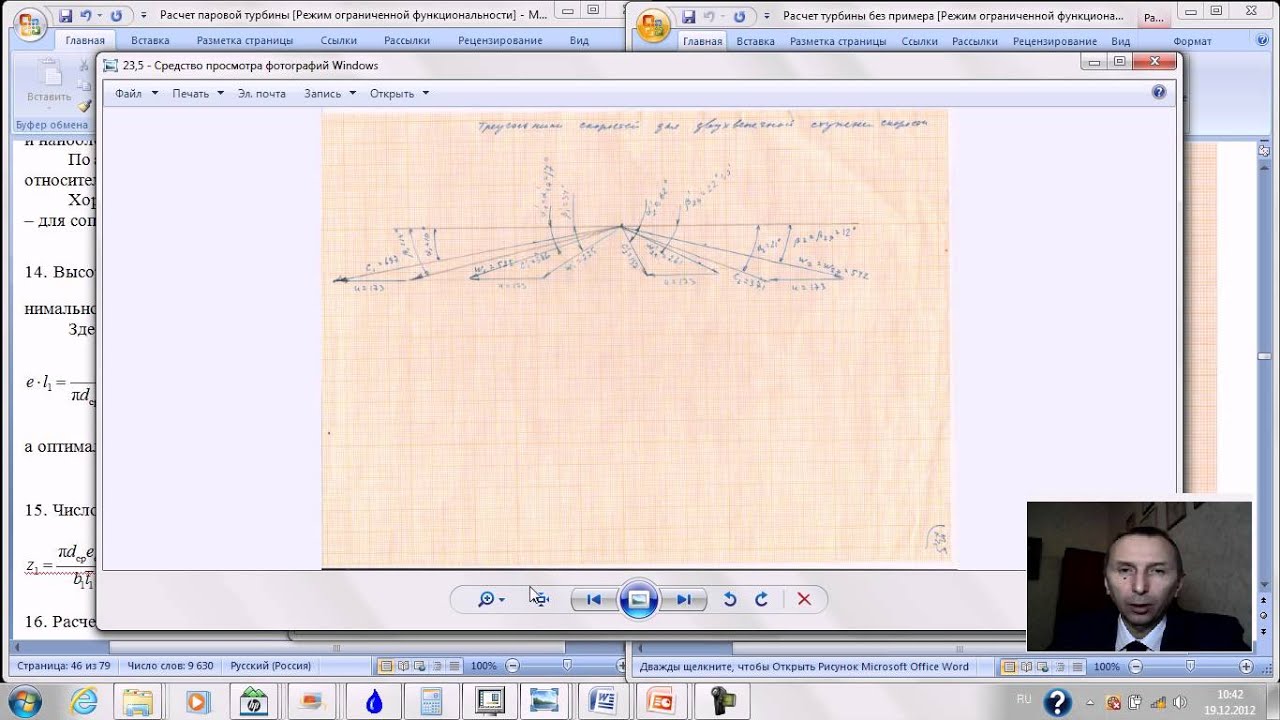Open Файл menu in Photo Viewer
The width and height of the screenshot is (1280, 720).
point(136,93)
